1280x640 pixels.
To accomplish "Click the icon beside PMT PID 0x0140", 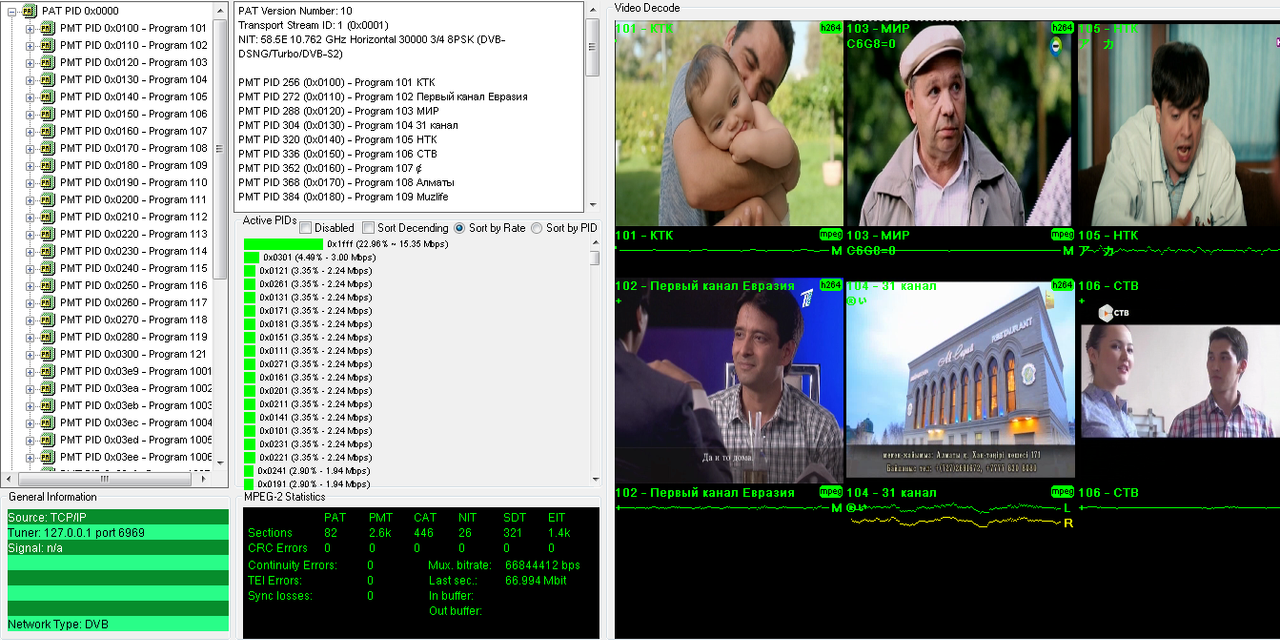I will click(46, 97).
